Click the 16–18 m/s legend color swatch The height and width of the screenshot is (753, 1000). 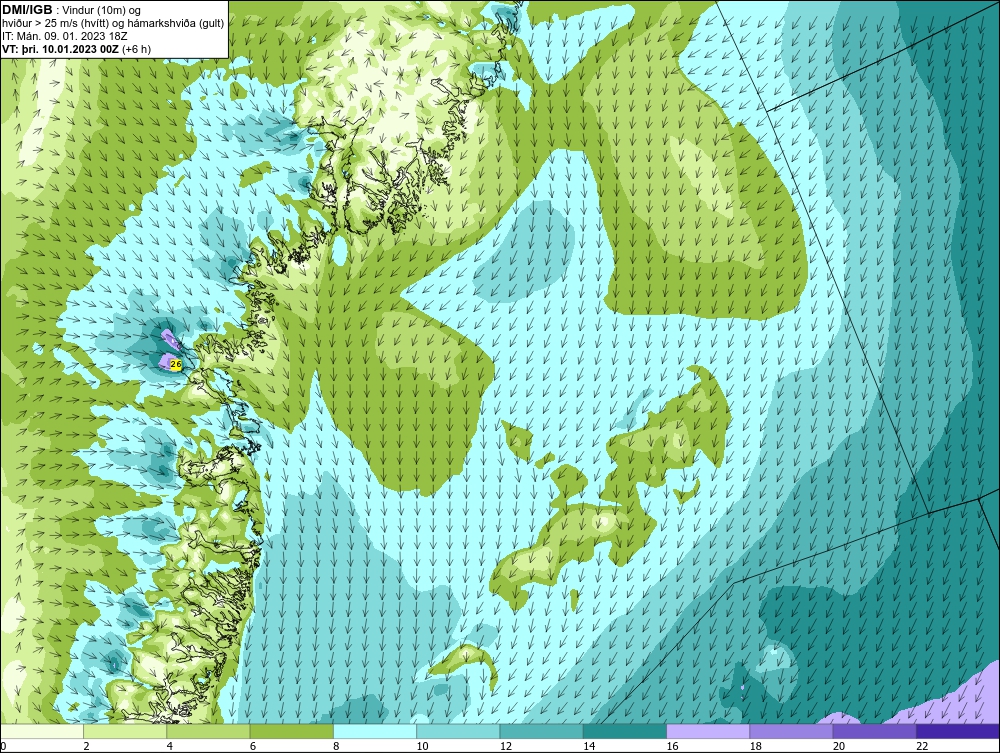coord(708,731)
